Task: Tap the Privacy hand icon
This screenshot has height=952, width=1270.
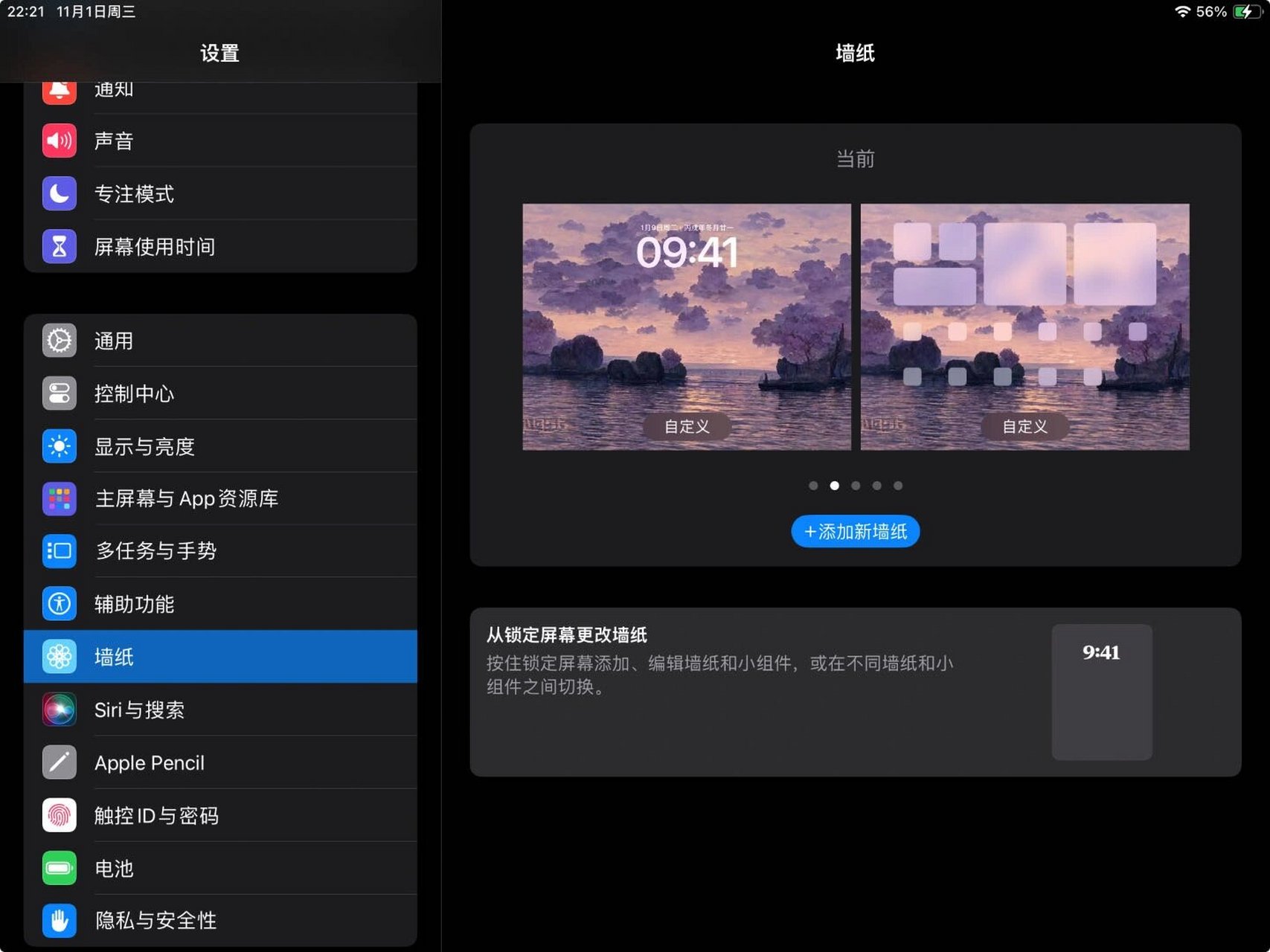Action: (59, 921)
